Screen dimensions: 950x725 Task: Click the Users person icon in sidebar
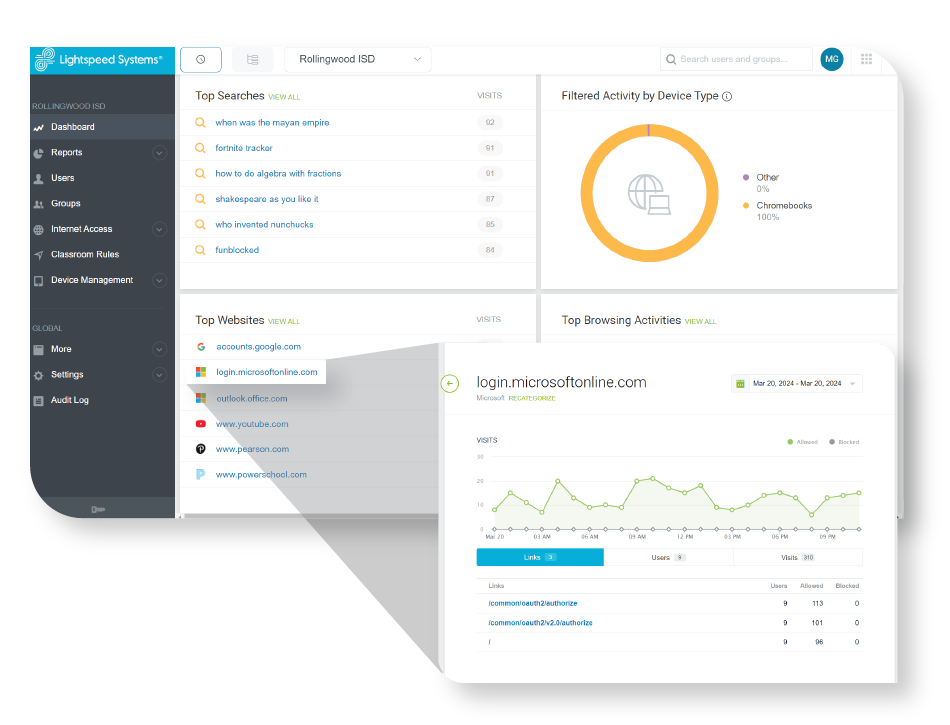click(x=38, y=179)
